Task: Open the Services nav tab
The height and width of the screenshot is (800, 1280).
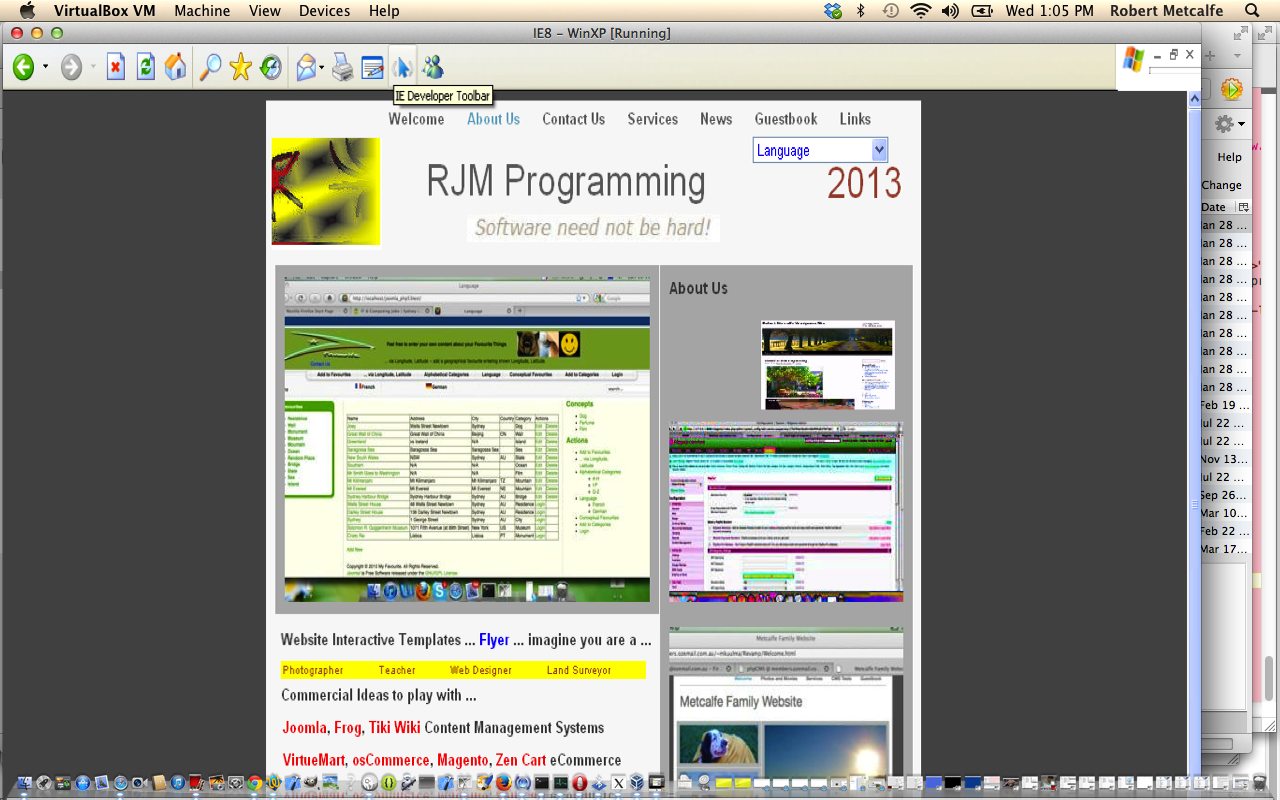Action: [x=652, y=118]
